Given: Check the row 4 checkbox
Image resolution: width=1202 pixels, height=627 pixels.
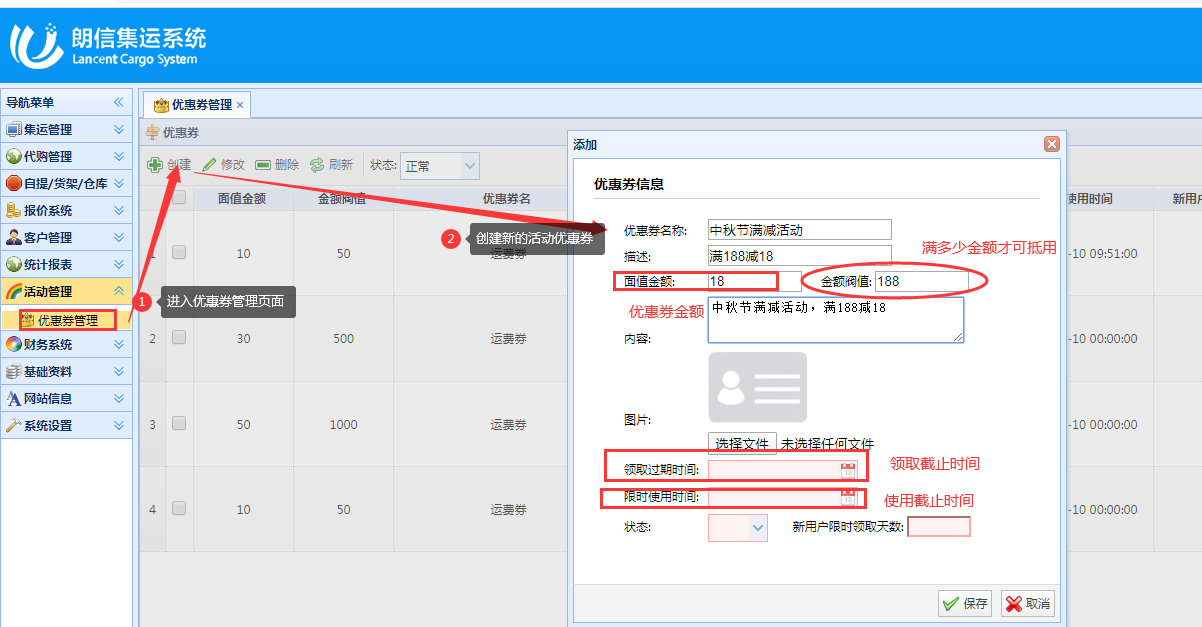Looking at the screenshot, I should (x=179, y=509).
